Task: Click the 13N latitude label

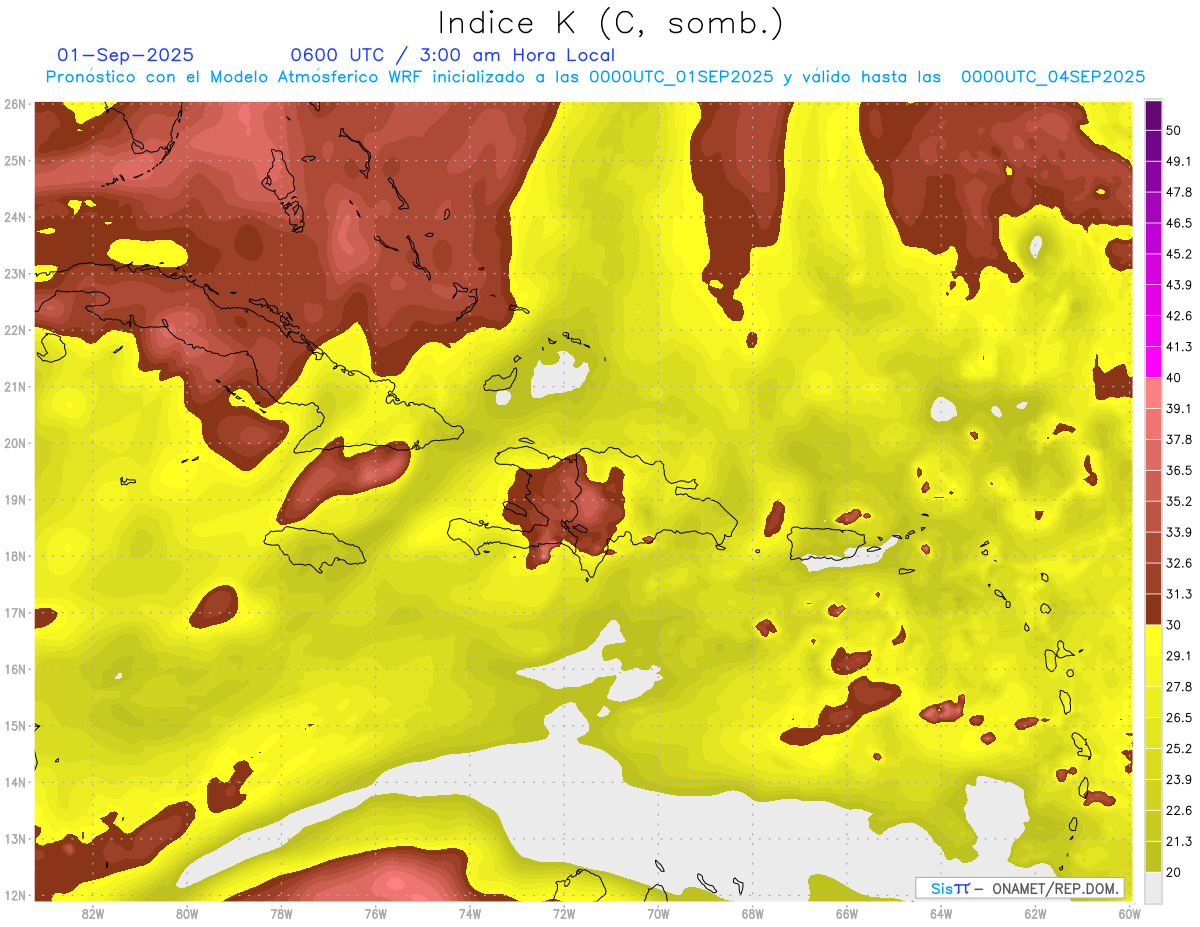Action: 15,838
